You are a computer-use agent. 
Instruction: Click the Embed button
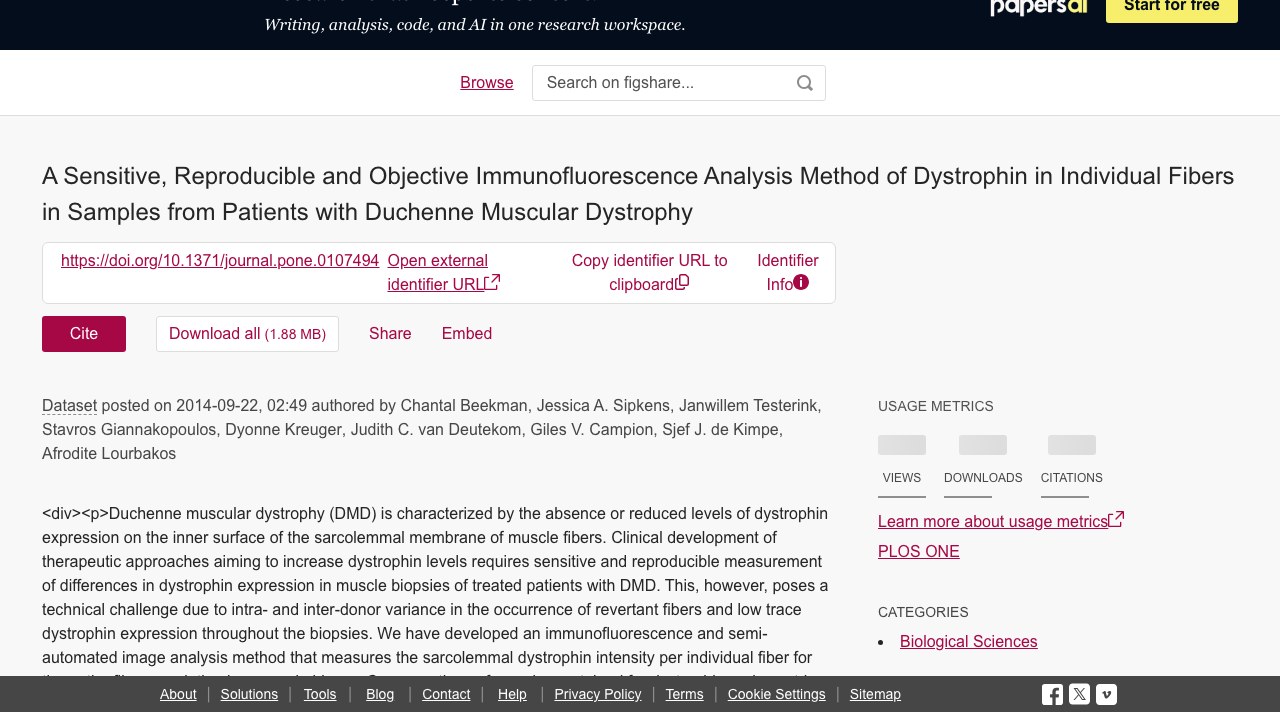pyautogui.click(x=467, y=334)
